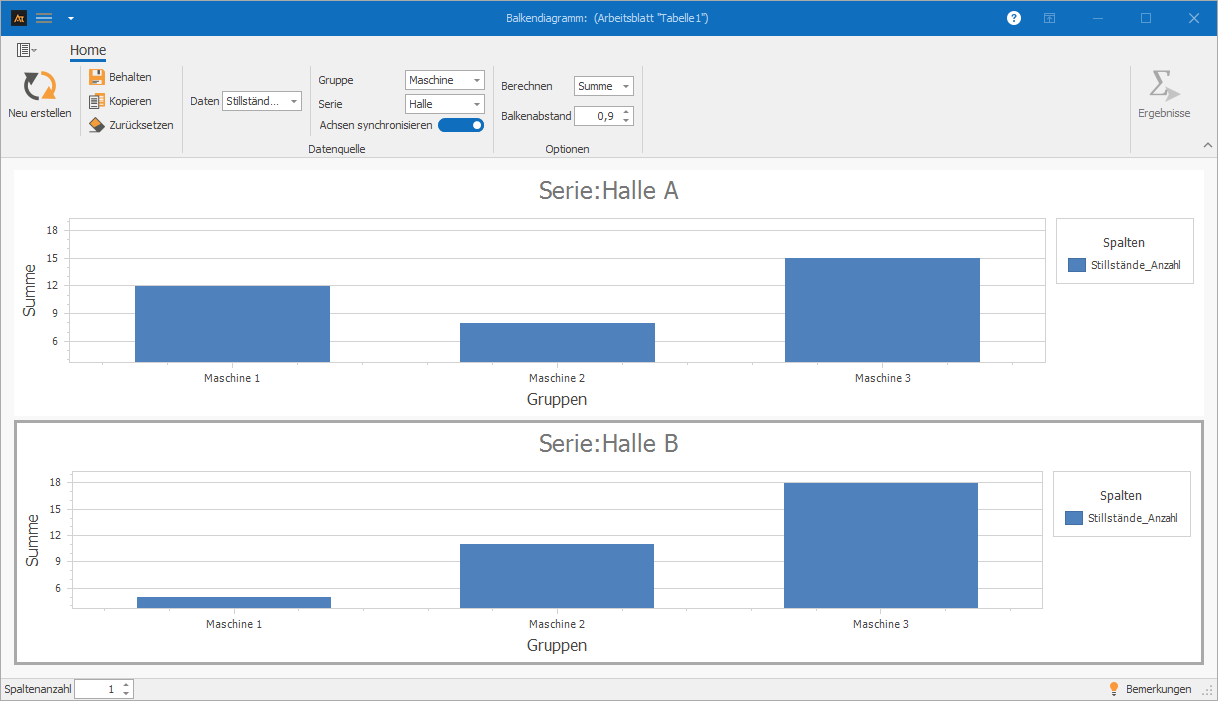Collapse the ribbon with the chevron arrow
The width and height of the screenshot is (1218, 701).
(1205, 146)
